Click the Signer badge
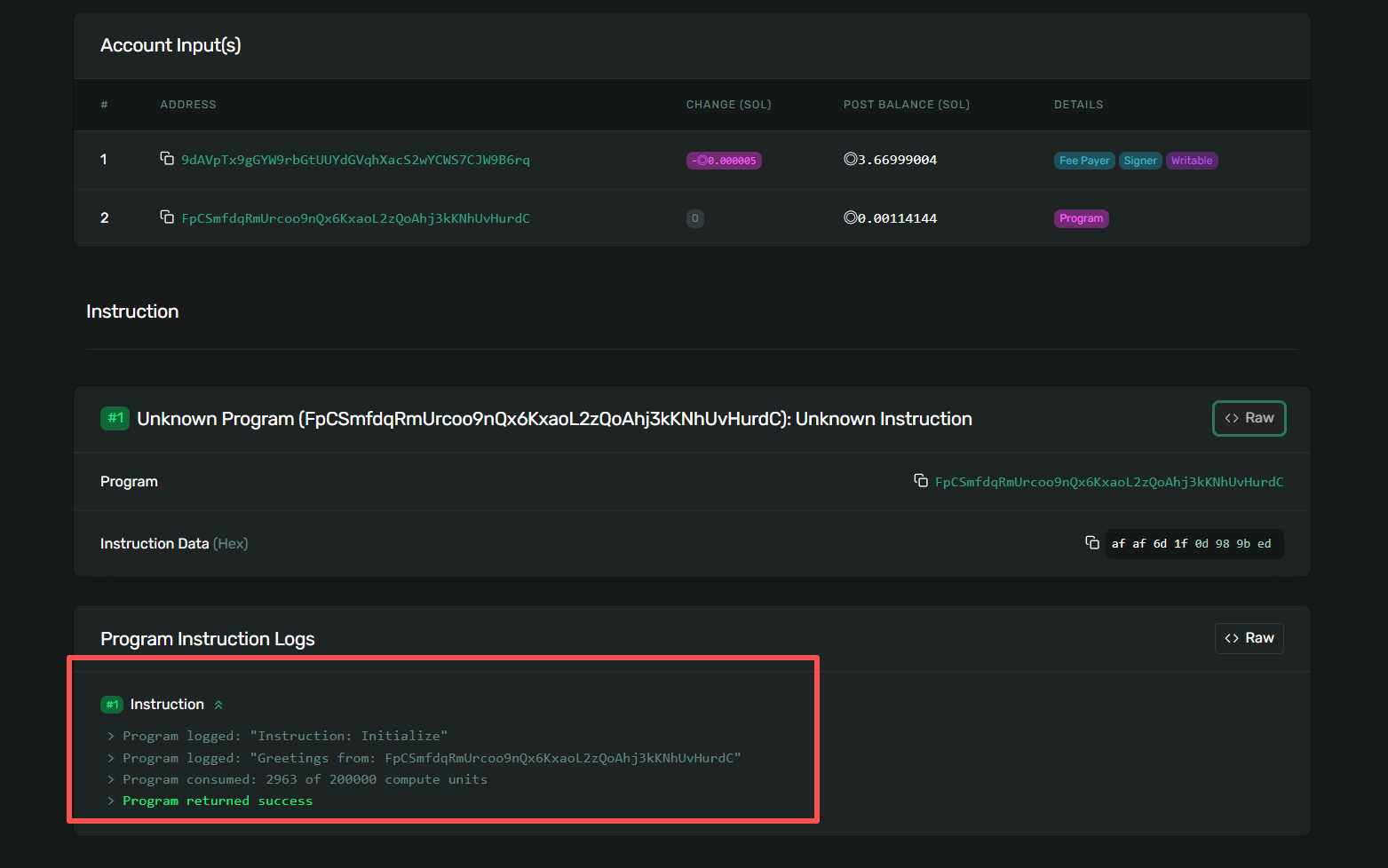The image size is (1388, 868). 1140,161
